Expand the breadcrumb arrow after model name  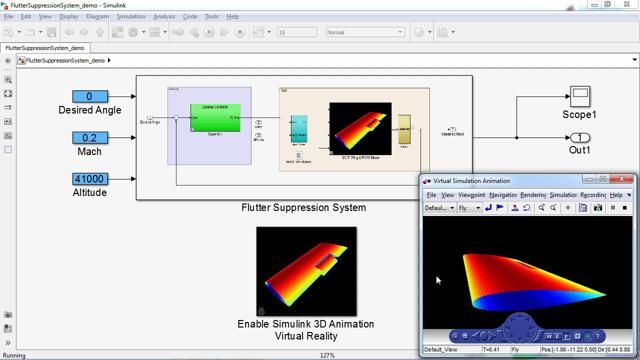coord(109,60)
